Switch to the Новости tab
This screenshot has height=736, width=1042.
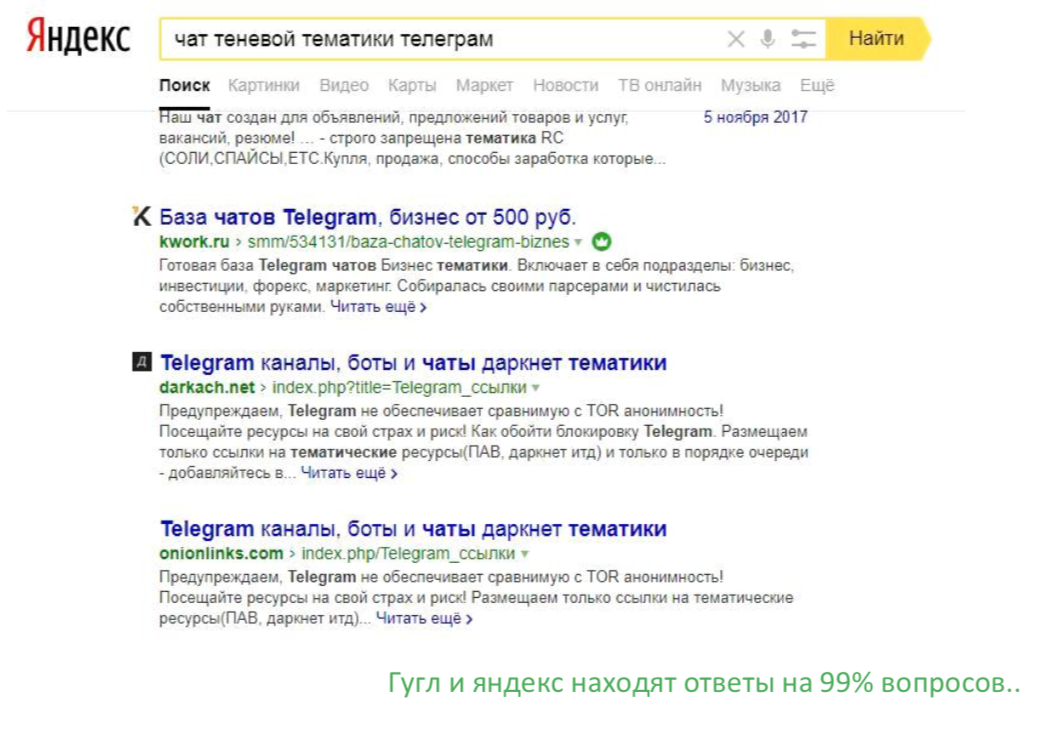(566, 86)
